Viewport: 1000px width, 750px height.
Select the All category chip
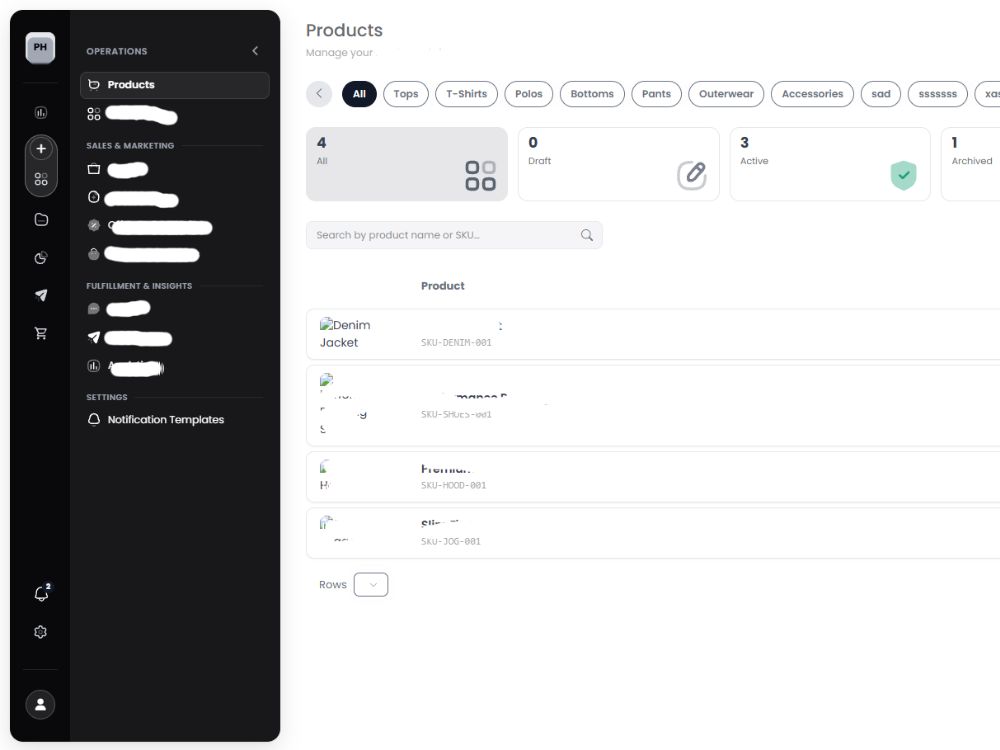[x=360, y=94]
